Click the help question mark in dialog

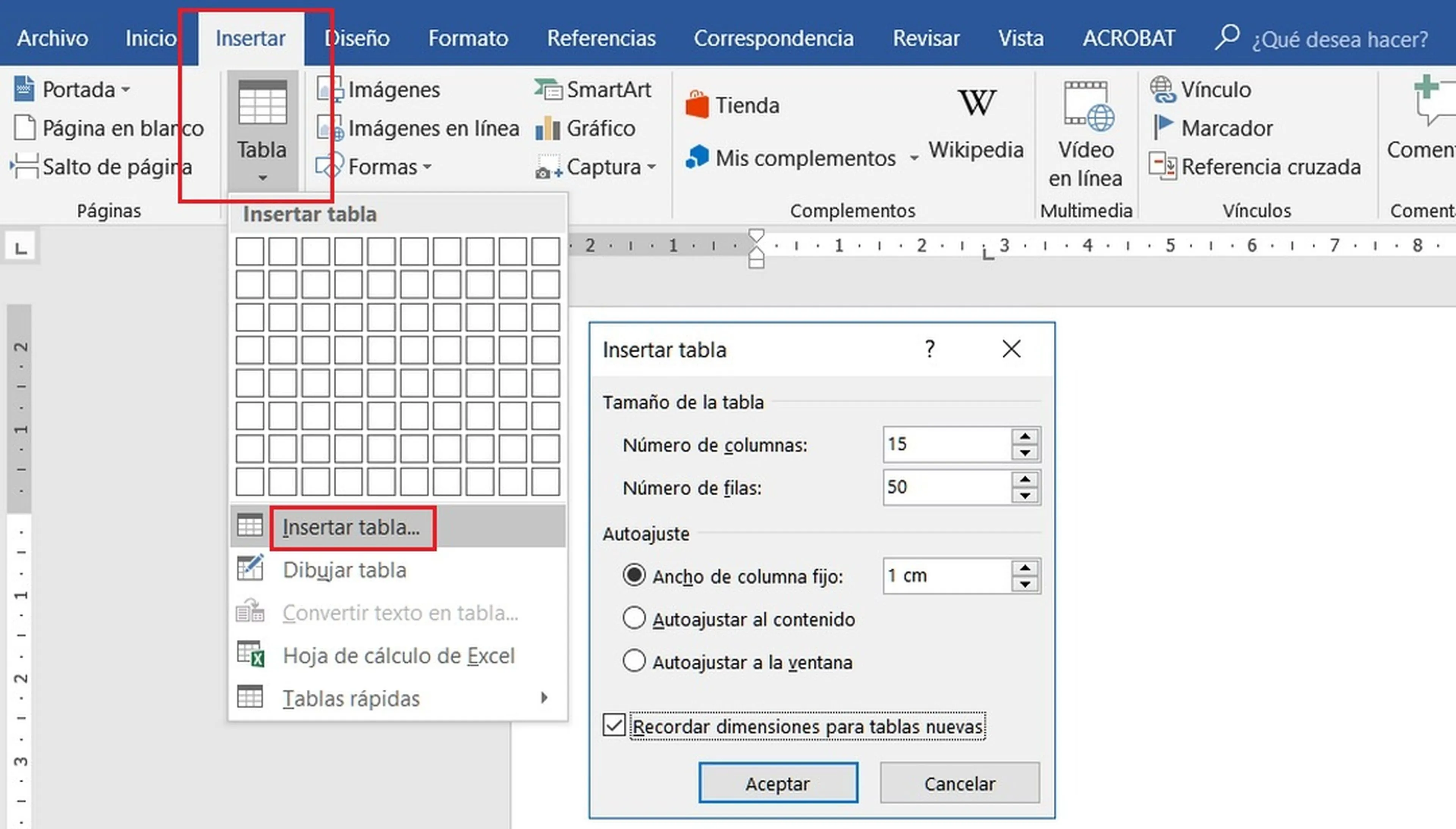click(929, 348)
